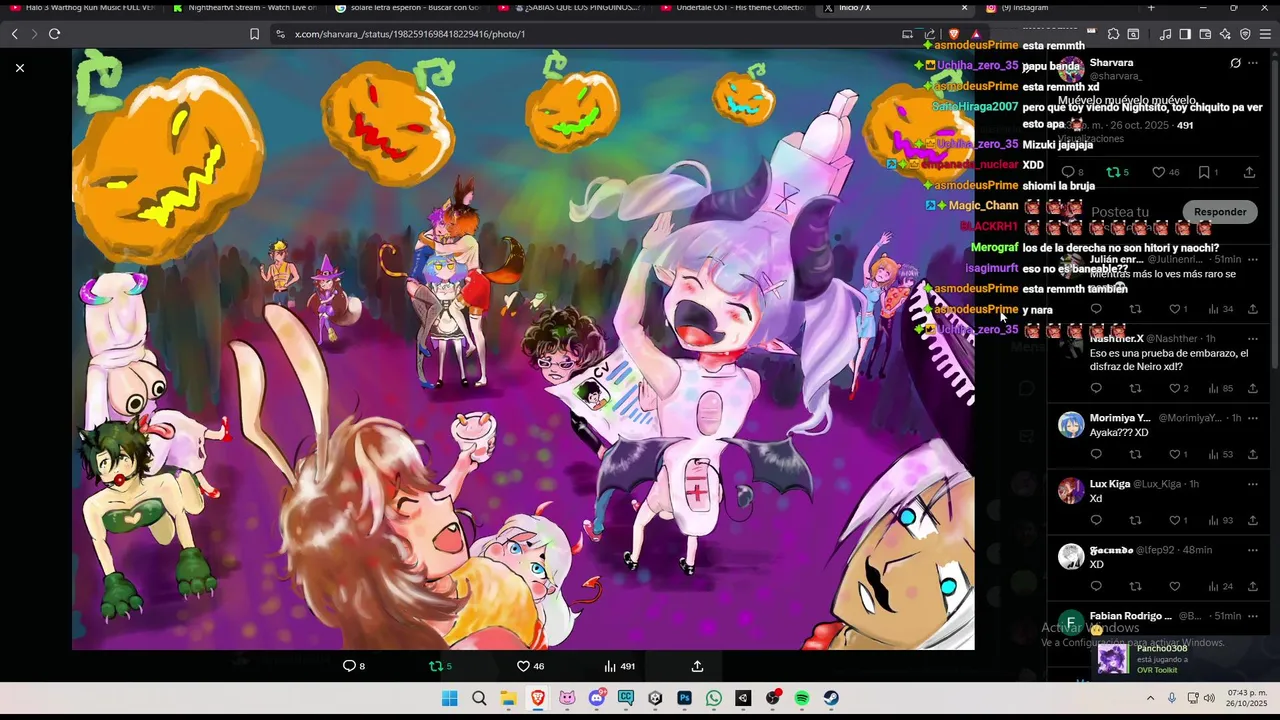
Task: Click the reply icon below the photo
Action: 349,666
